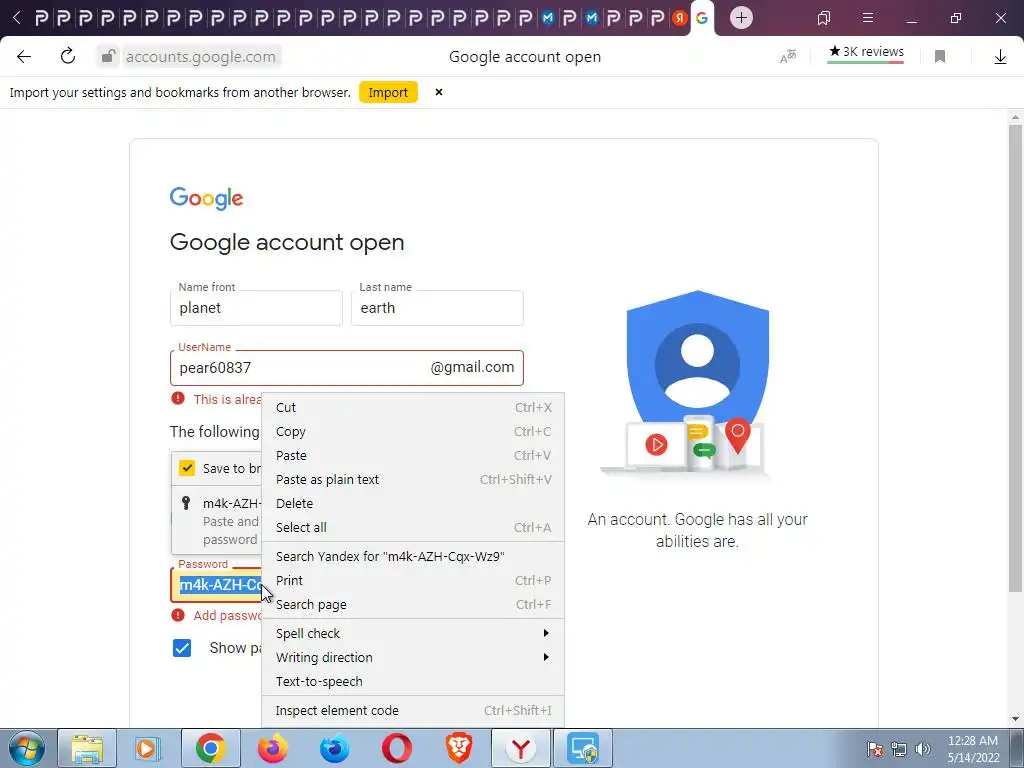Reload the page with the refresh icon

pyautogui.click(x=68, y=57)
